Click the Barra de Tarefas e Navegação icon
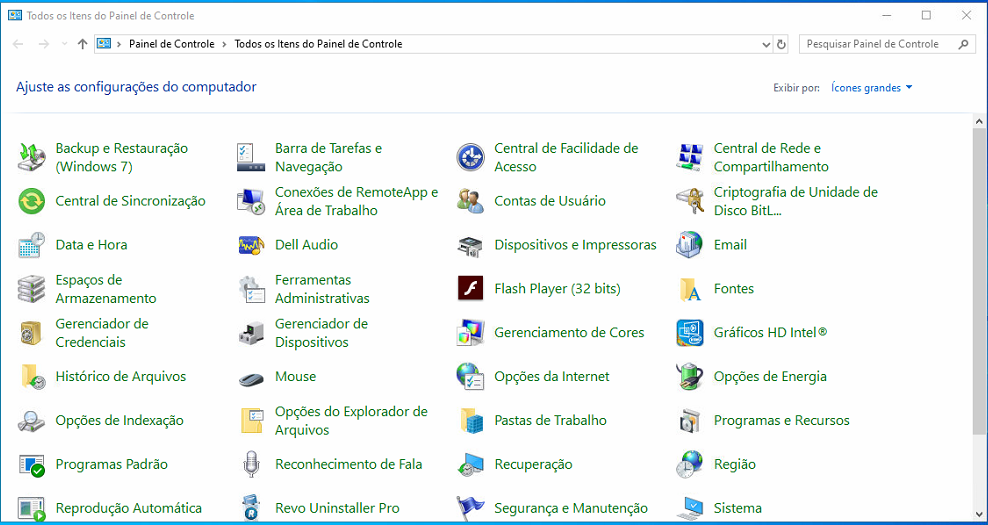This screenshot has height=525, width=988. 251,158
